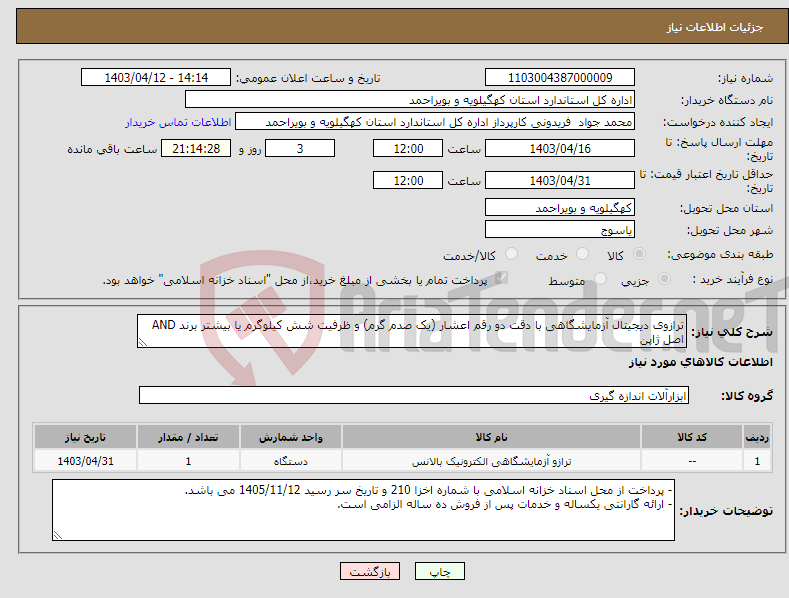Select the متوسط purchase type radio
Viewport: 789px width, 598px height.
(x=600, y=279)
